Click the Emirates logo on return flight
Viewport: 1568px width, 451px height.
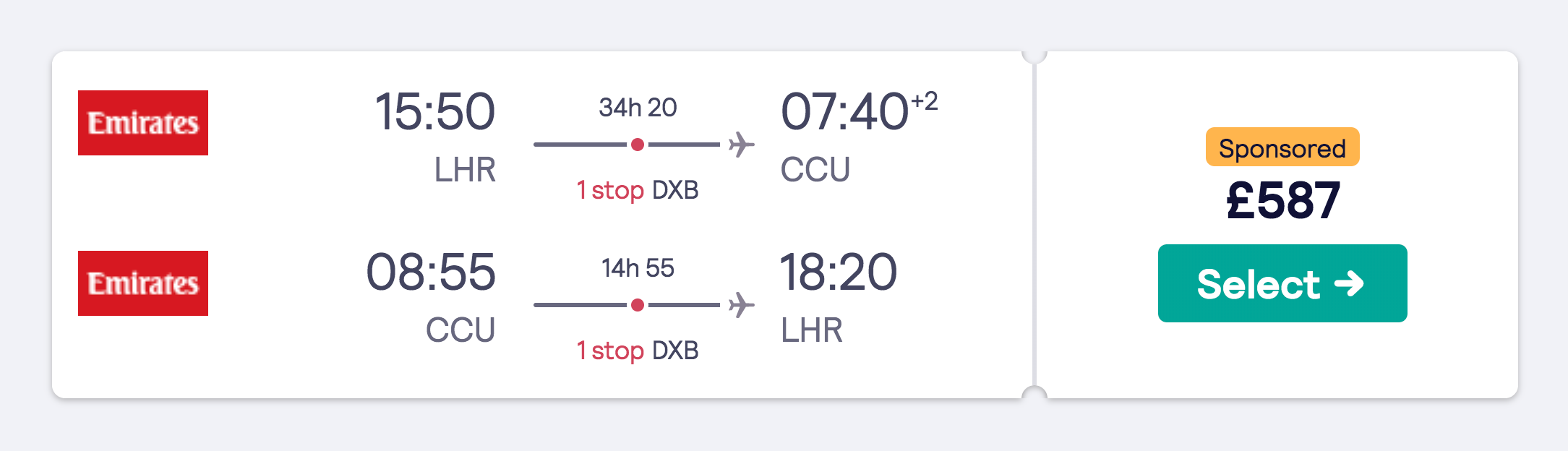[142, 283]
